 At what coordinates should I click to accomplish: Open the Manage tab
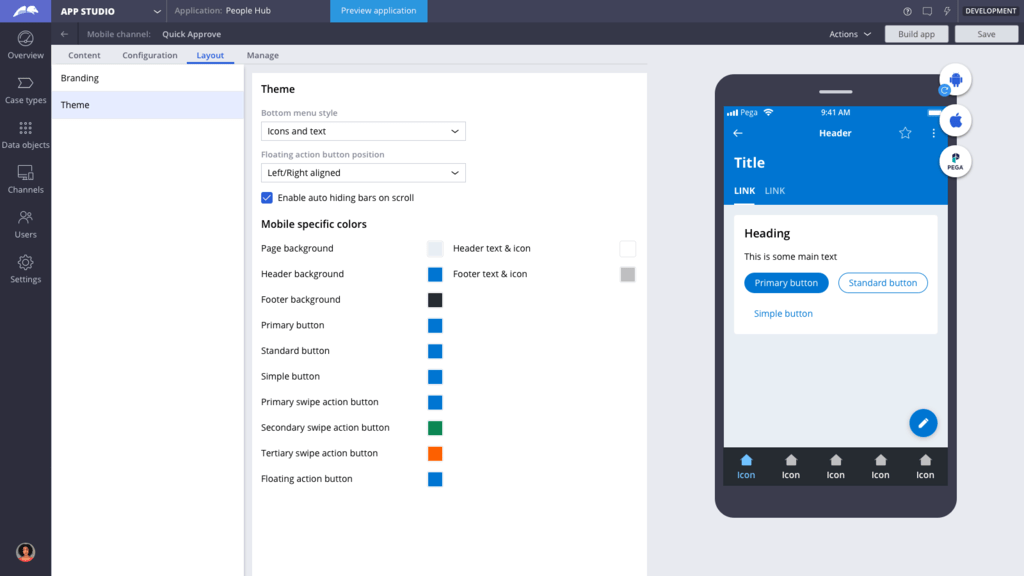[x=262, y=55]
